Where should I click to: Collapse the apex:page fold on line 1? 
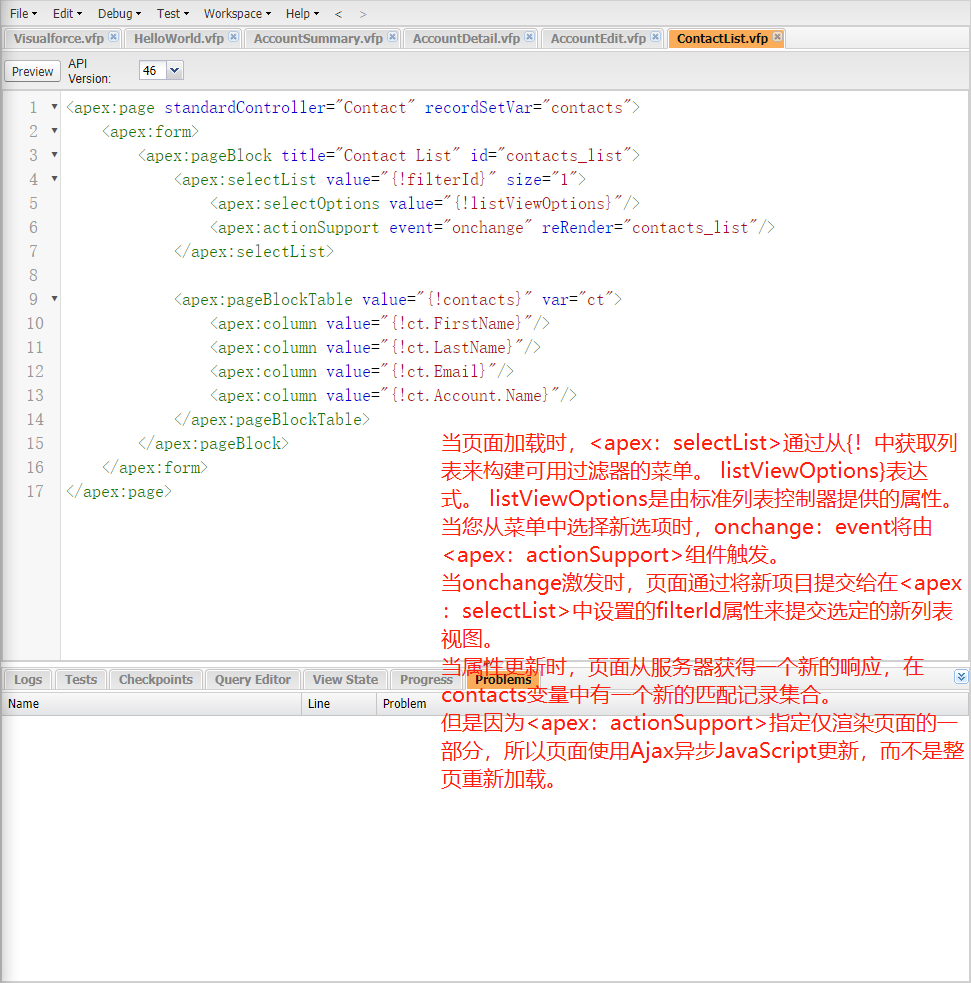(55, 107)
